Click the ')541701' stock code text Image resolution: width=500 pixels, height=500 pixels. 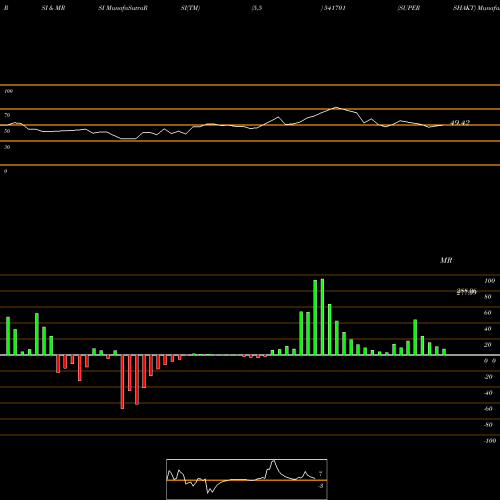[x=333, y=8]
